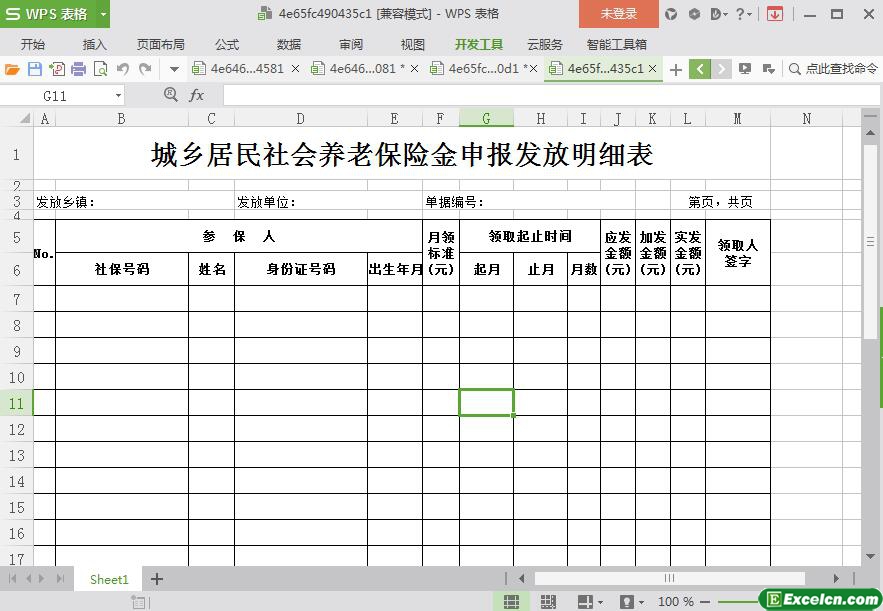Close the 4e646...081 document tab

pyautogui.click(x=414, y=69)
